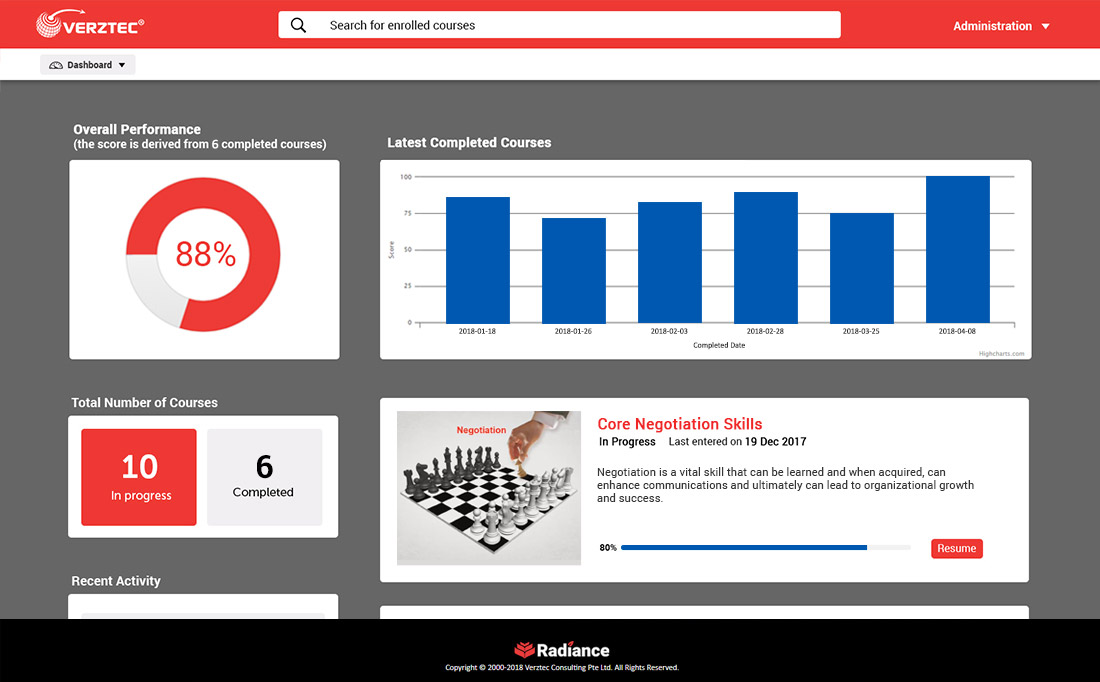Open the Core Negotiation Skills title link
The image size is (1100, 682).
click(x=680, y=424)
